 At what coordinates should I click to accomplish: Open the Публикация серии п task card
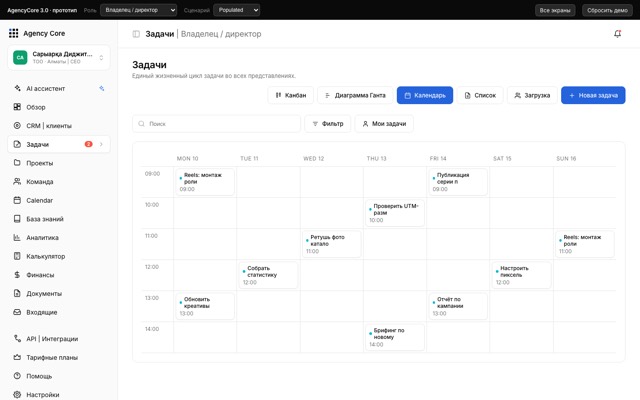(458, 182)
